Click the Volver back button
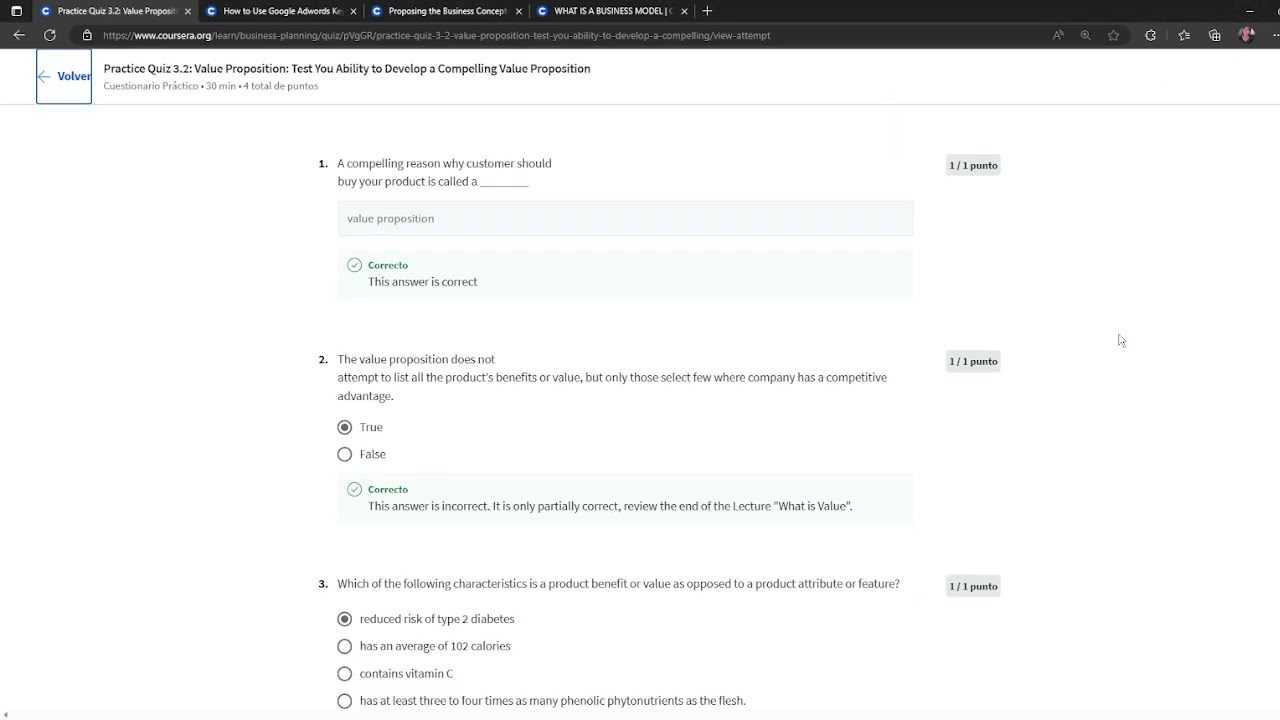Viewport: 1280px width, 720px height. (64, 76)
